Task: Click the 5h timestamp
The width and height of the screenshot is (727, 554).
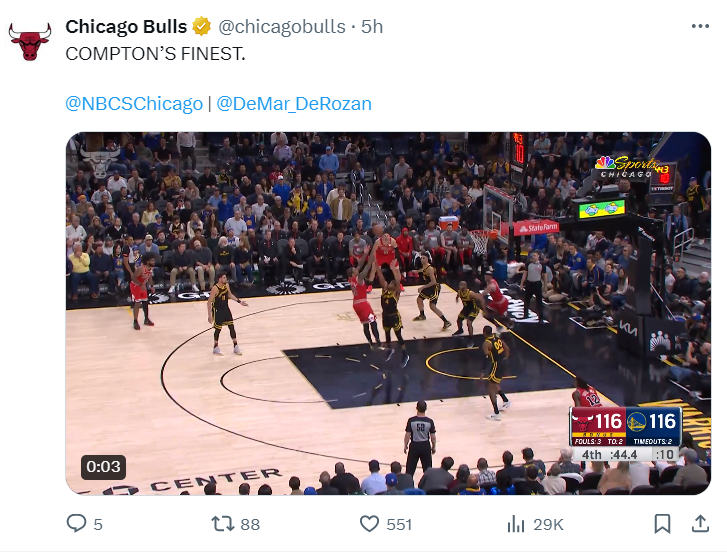Action: tap(372, 27)
